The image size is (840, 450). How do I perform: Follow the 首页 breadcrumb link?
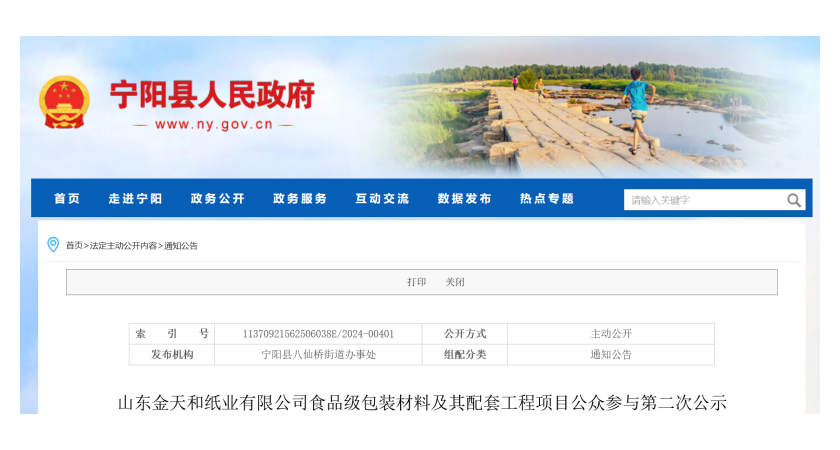[74, 246]
